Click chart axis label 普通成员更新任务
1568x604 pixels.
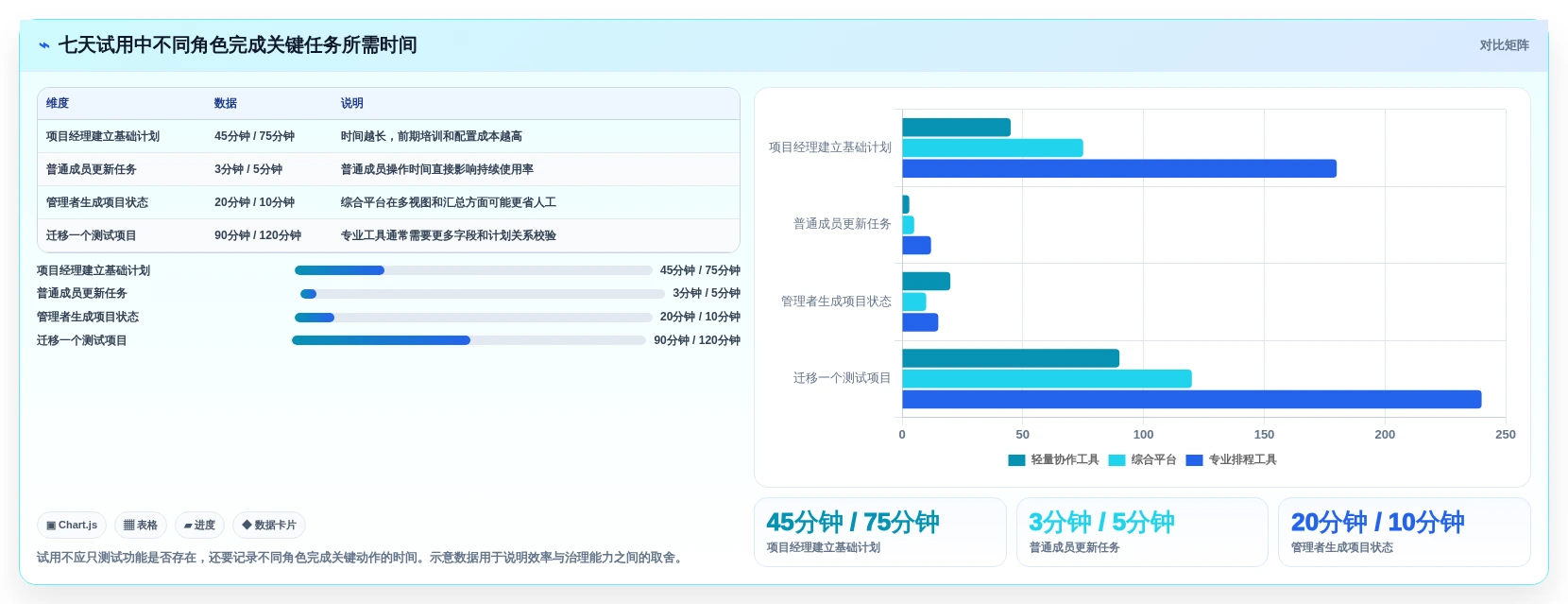pos(843,224)
